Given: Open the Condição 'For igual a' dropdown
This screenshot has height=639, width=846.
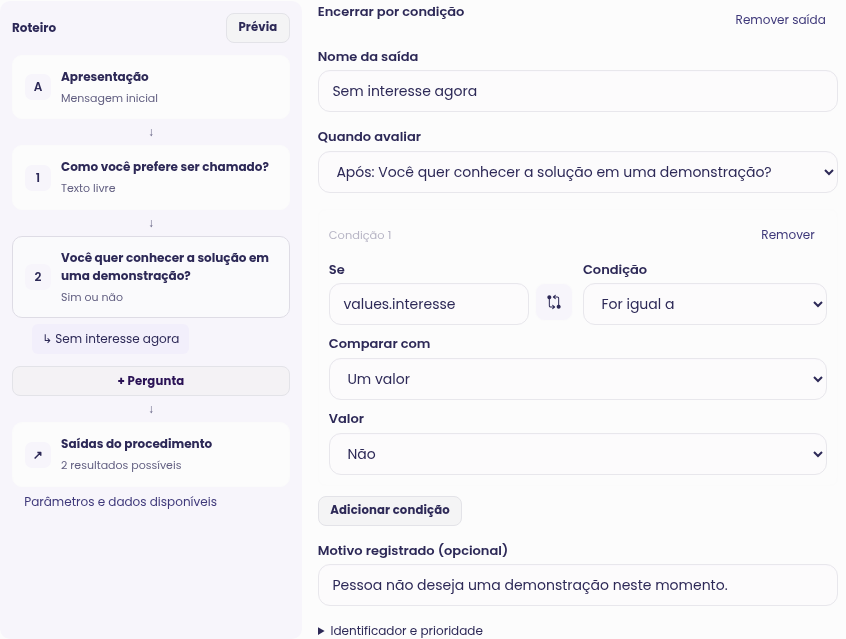Looking at the screenshot, I should [x=705, y=304].
